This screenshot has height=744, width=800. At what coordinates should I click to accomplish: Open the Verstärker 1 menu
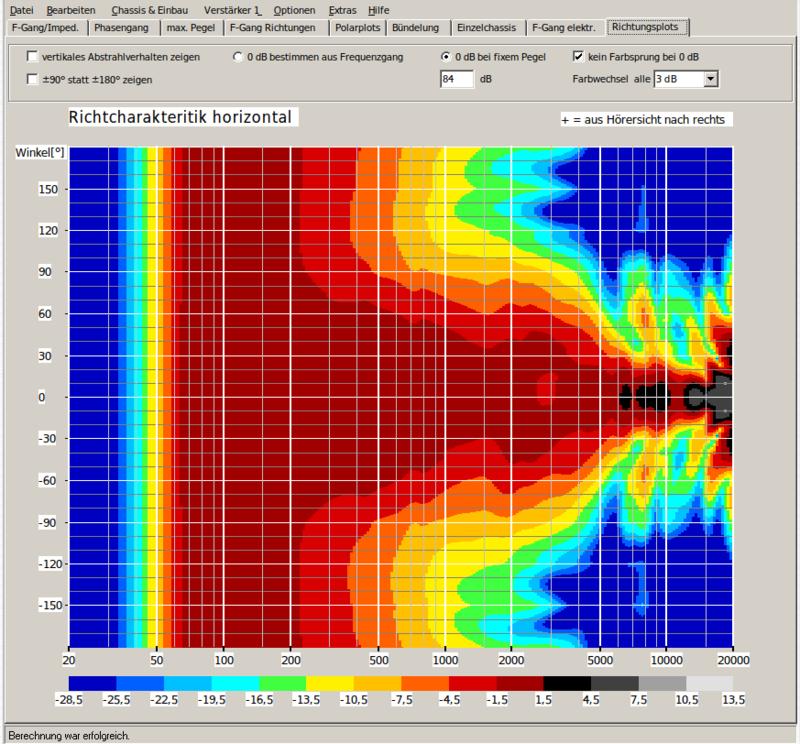pyautogui.click(x=232, y=9)
